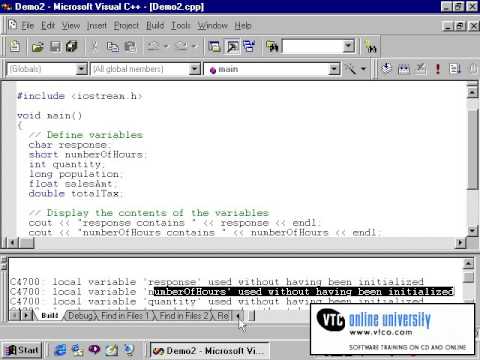
Task: Click the Show Desktop quick launch icon
Action: coord(111,350)
